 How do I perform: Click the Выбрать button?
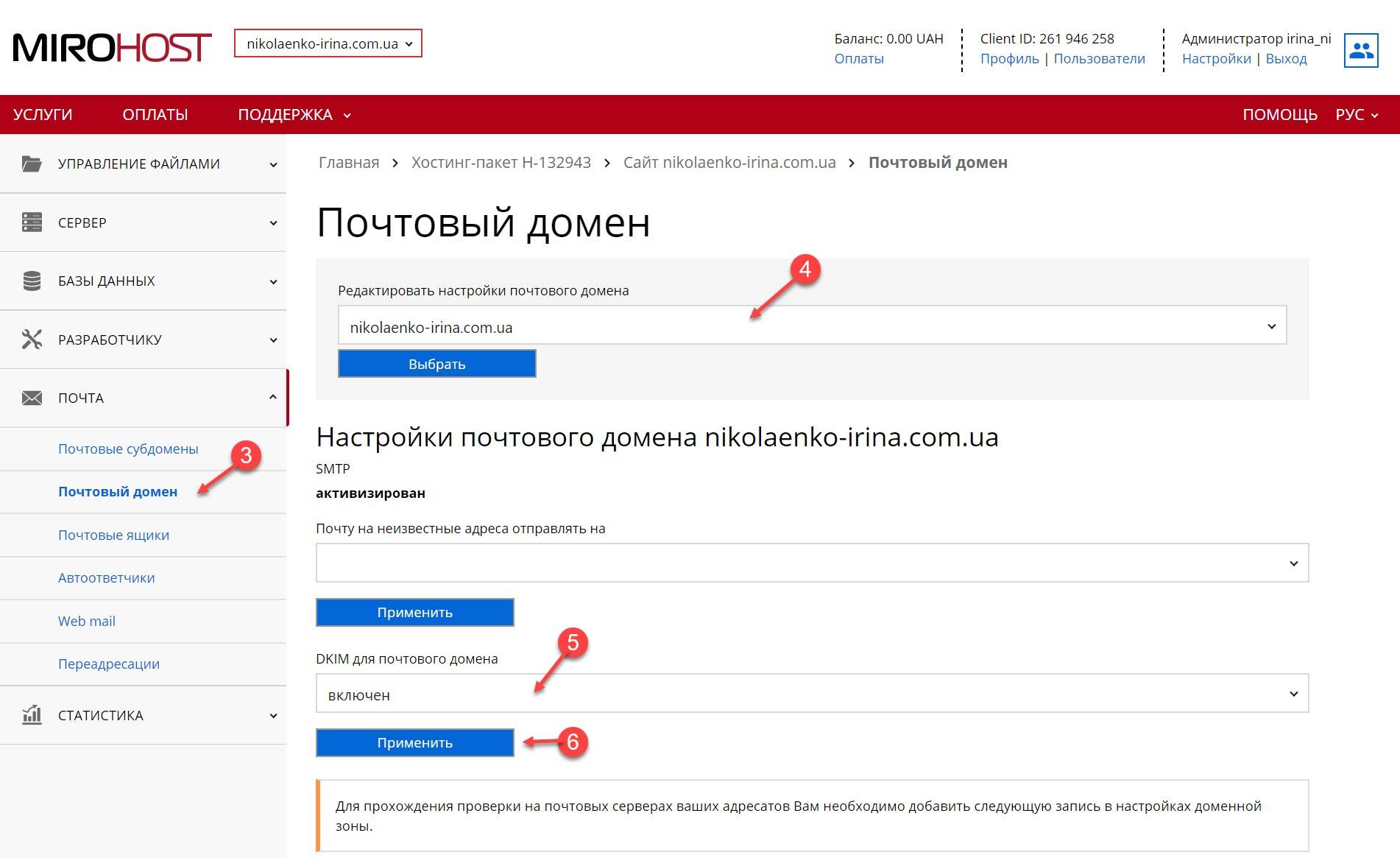(437, 364)
